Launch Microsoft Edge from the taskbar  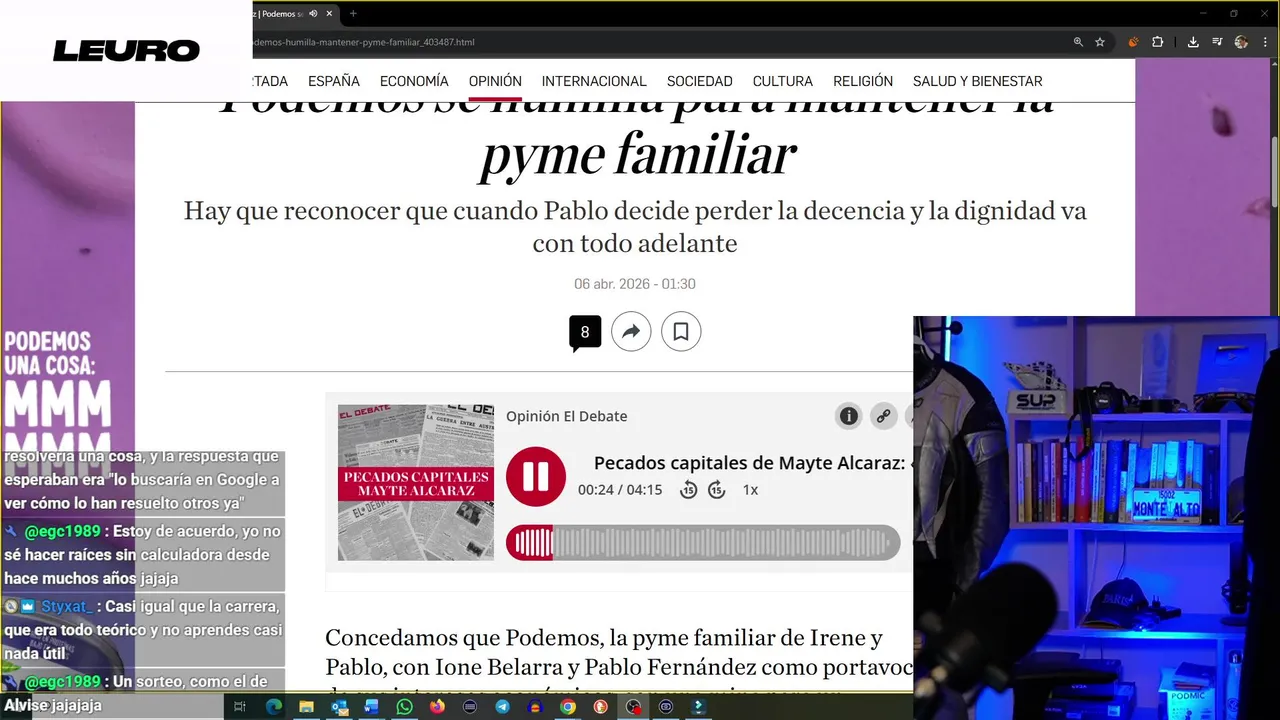[273, 706]
